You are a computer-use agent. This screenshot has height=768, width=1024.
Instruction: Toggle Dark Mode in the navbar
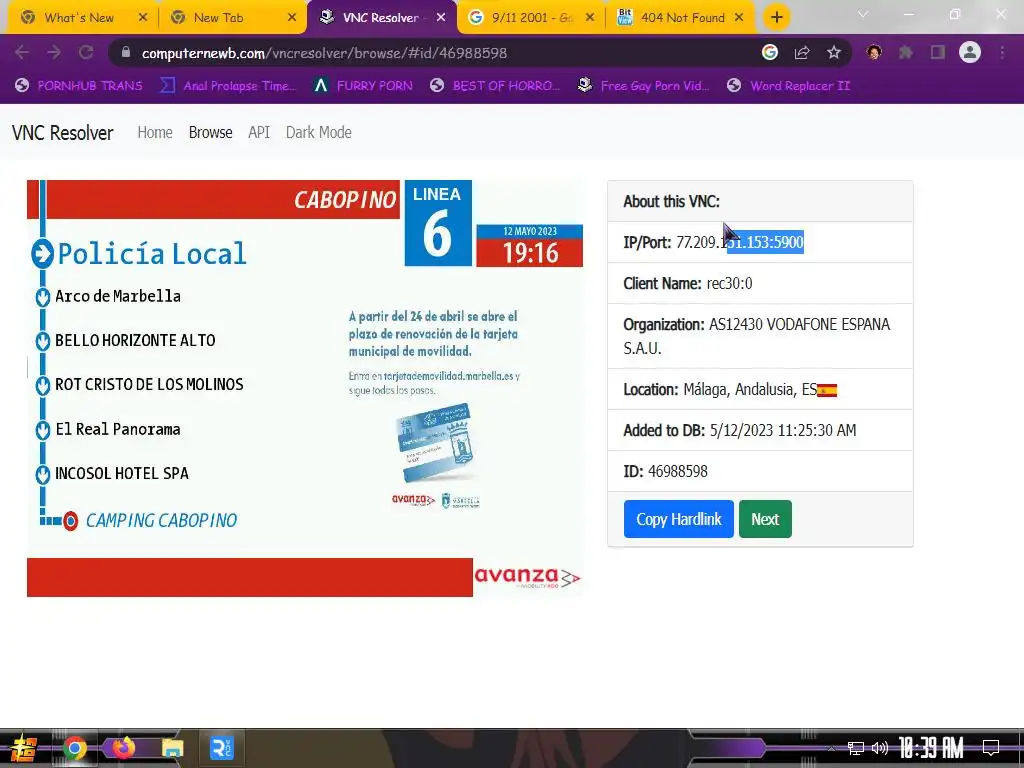coord(319,133)
